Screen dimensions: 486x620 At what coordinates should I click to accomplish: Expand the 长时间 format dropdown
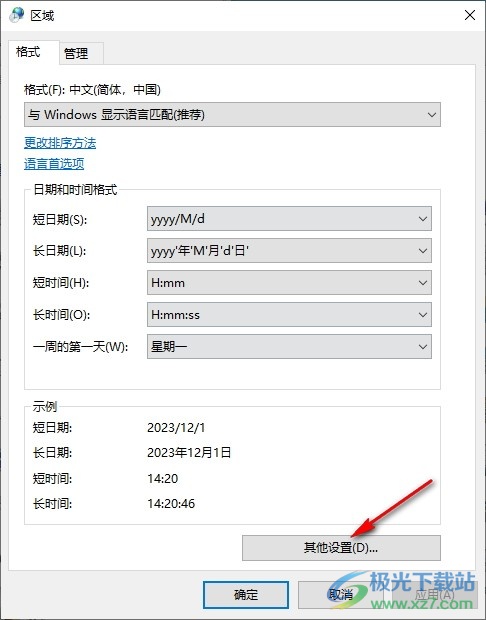pos(289,315)
